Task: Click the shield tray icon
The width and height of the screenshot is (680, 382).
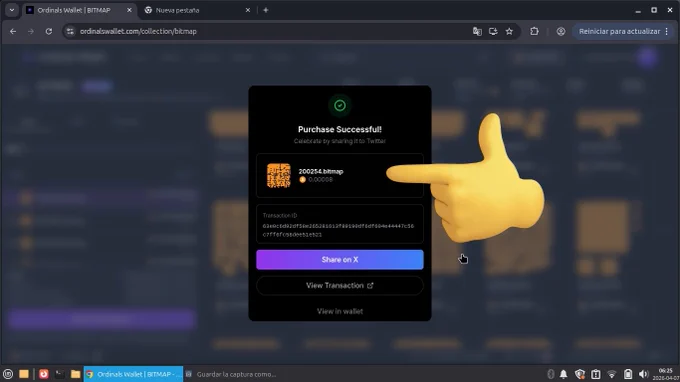Action: point(580,374)
